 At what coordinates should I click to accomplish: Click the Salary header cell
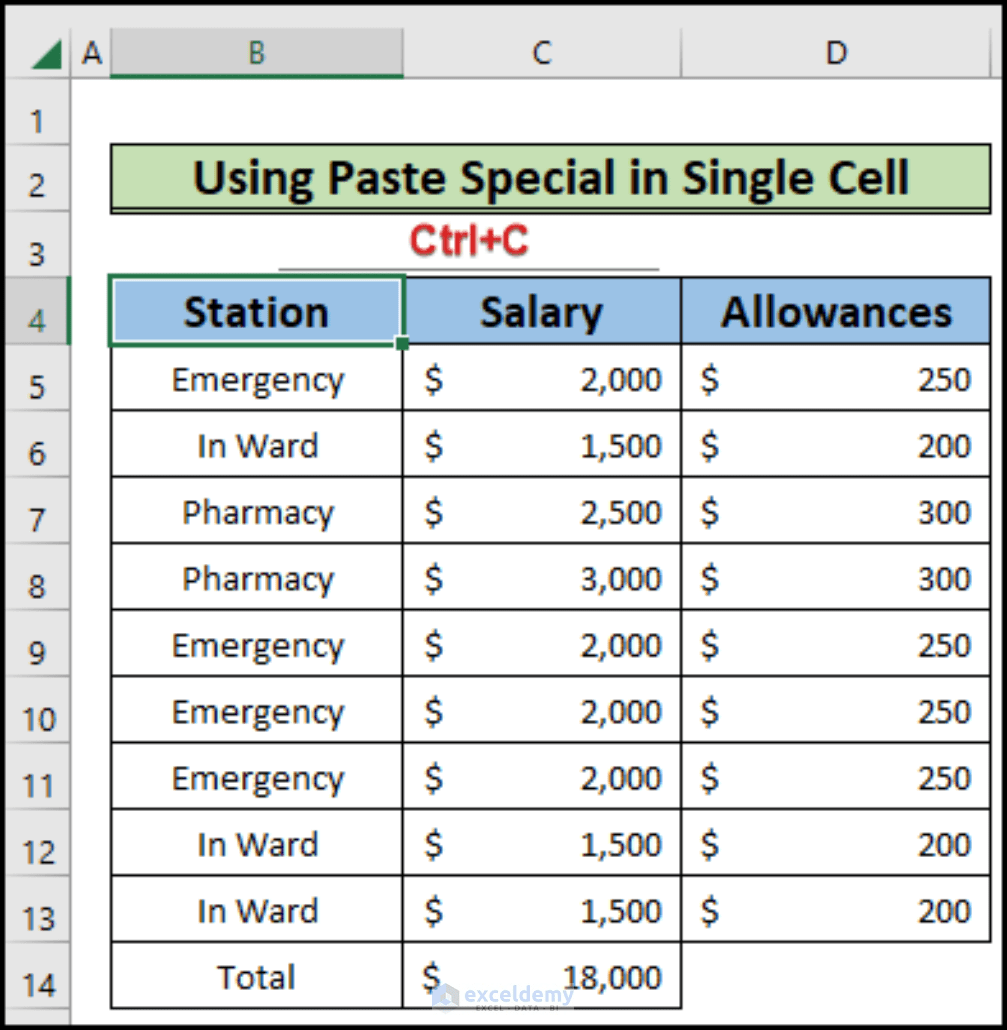542,312
